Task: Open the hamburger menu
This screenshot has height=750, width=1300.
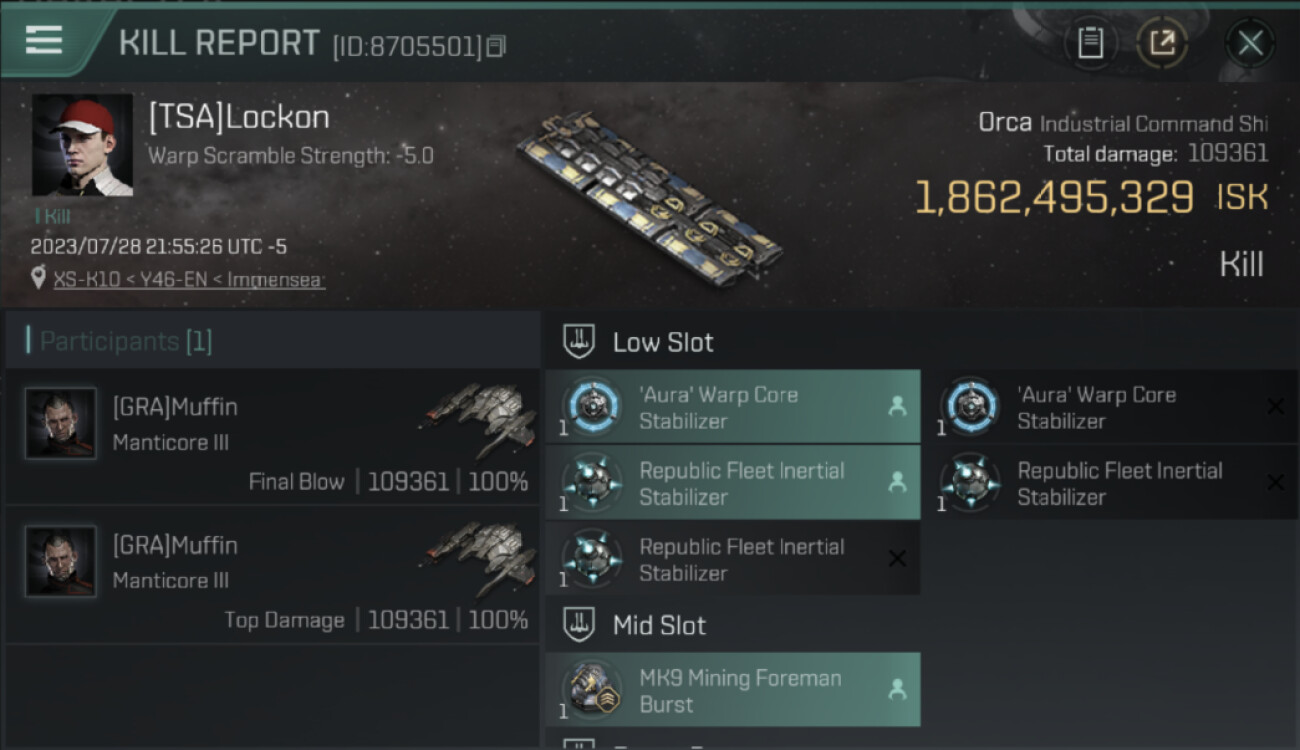Action: 44,40
